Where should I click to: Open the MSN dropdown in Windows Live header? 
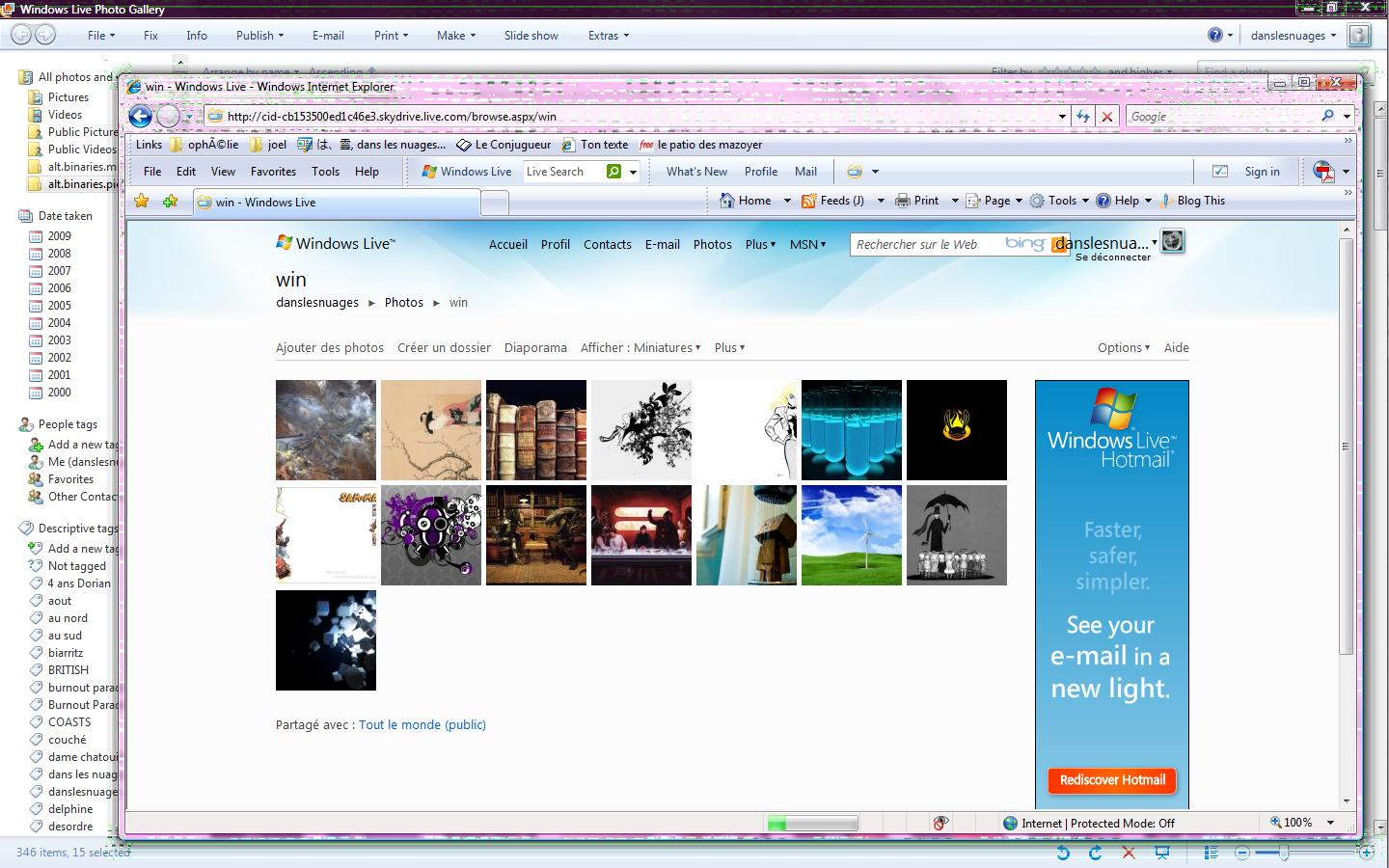tap(808, 245)
